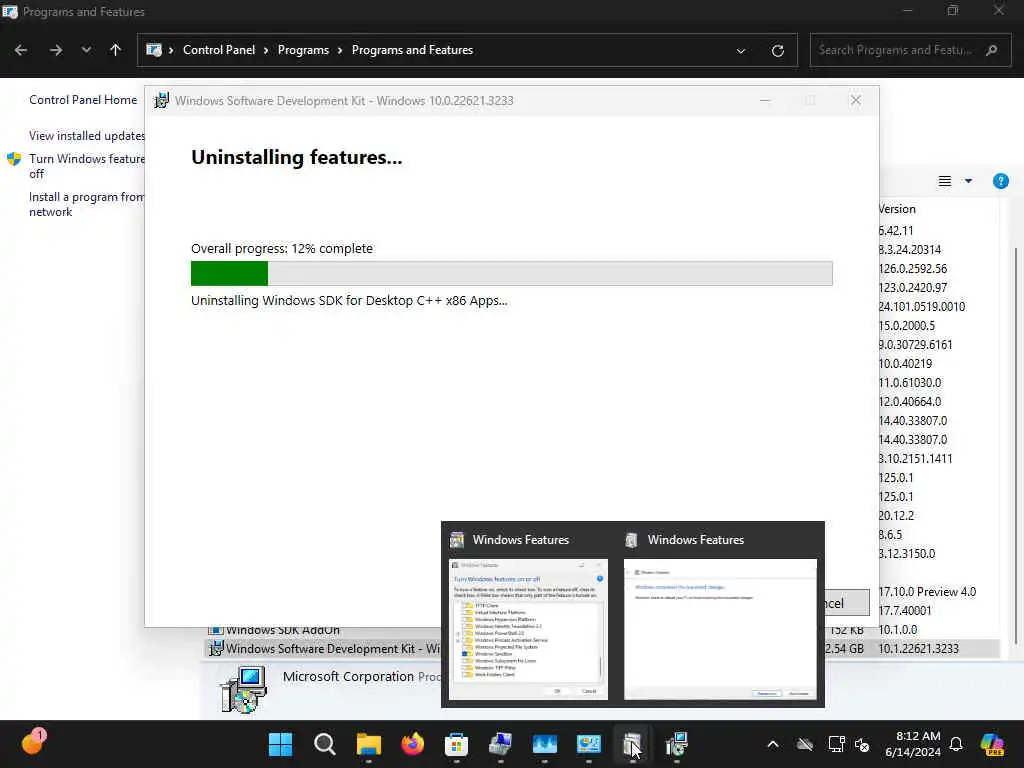The image size is (1024, 768).
Task: Click the SDK row installer icon
Action: tap(216, 648)
